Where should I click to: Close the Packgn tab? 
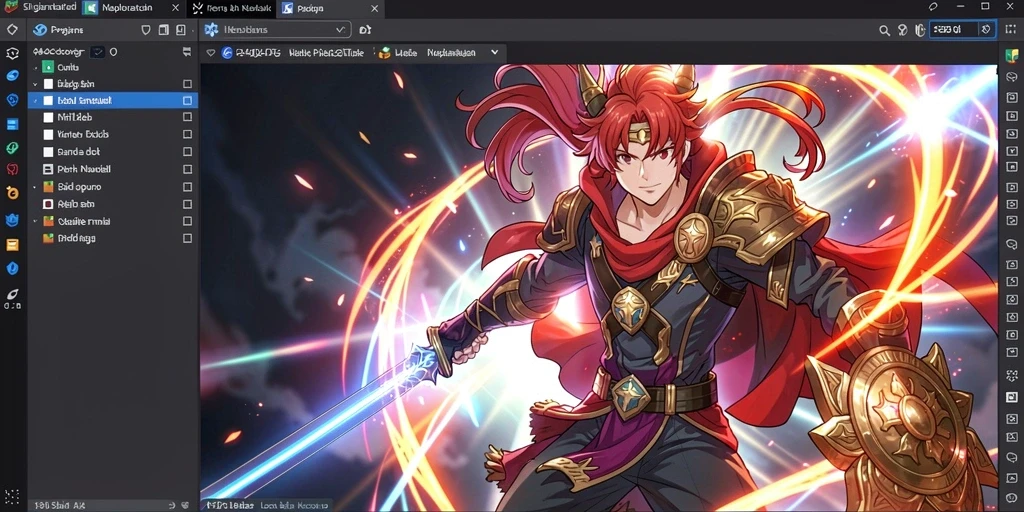click(x=374, y=8)
